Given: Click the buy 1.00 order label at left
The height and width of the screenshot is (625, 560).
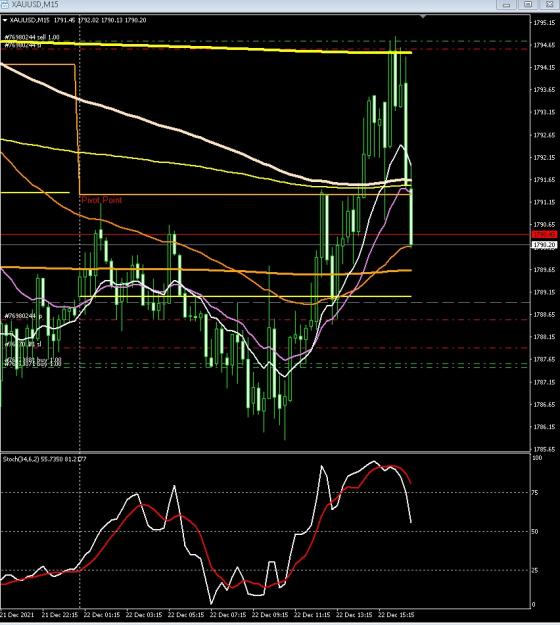Looking at the screenshot, I should (x=33, y=362).
